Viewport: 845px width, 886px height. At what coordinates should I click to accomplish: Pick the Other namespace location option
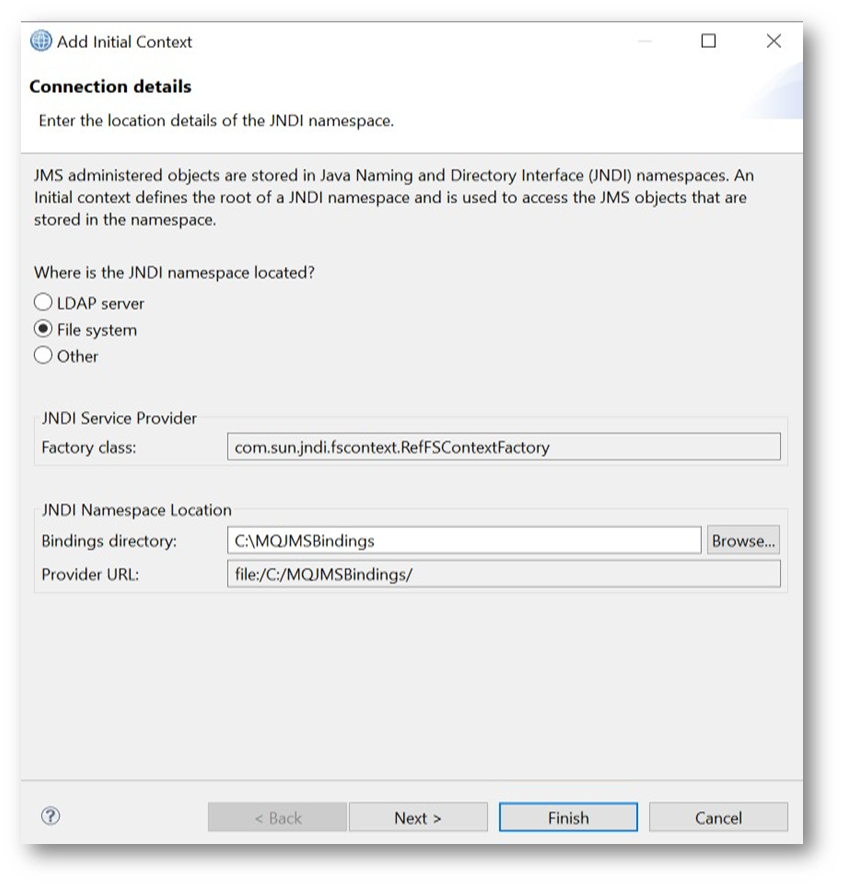click(43, 355)
